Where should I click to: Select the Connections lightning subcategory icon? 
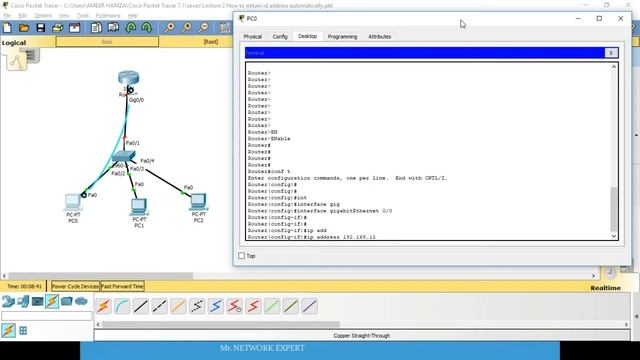(8, 330)
